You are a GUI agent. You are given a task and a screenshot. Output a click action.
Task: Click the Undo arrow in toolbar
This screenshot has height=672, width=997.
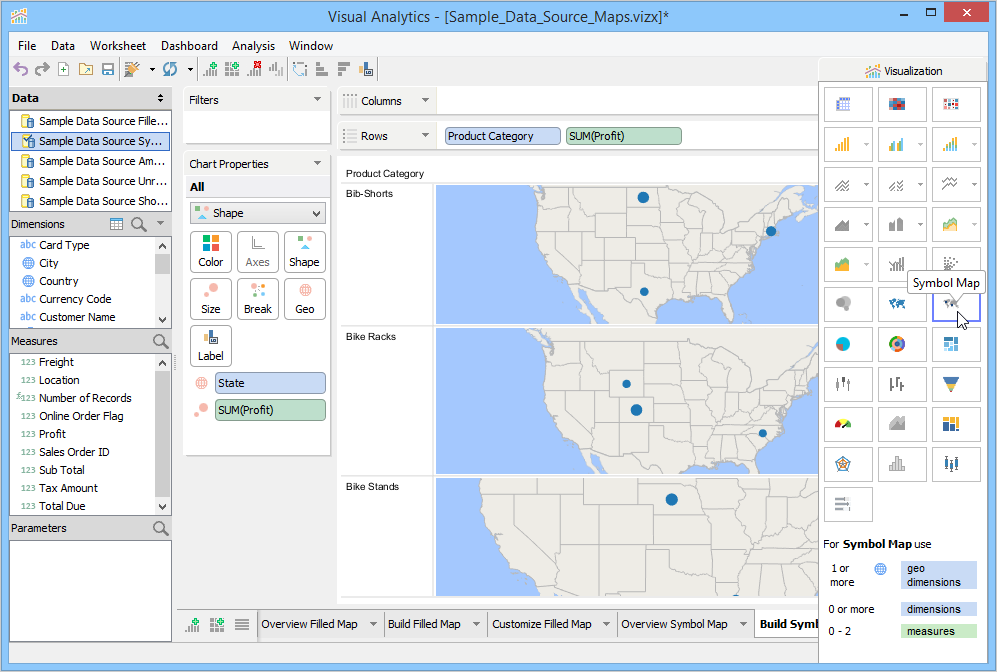[20, 69]
